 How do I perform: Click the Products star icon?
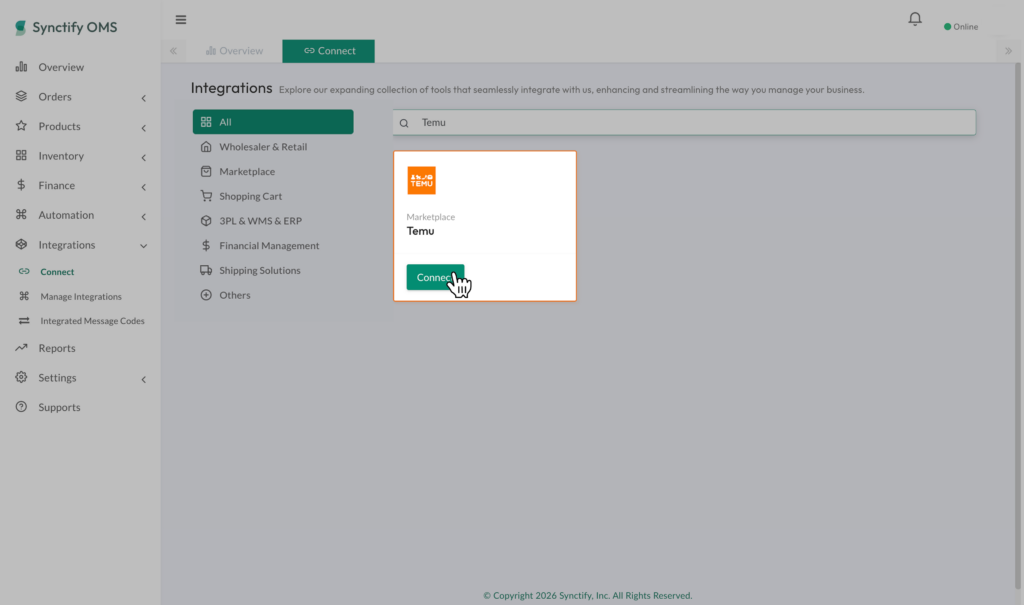click(22, 125)
